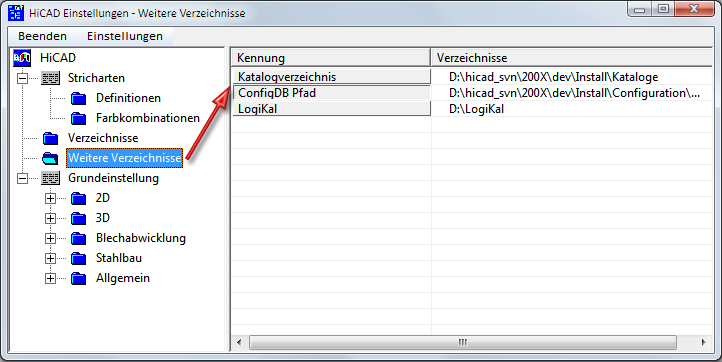Click the HiCAD root icon in tree
The height and width of the screenshot is (362, 722).
[x=22, y=58]
